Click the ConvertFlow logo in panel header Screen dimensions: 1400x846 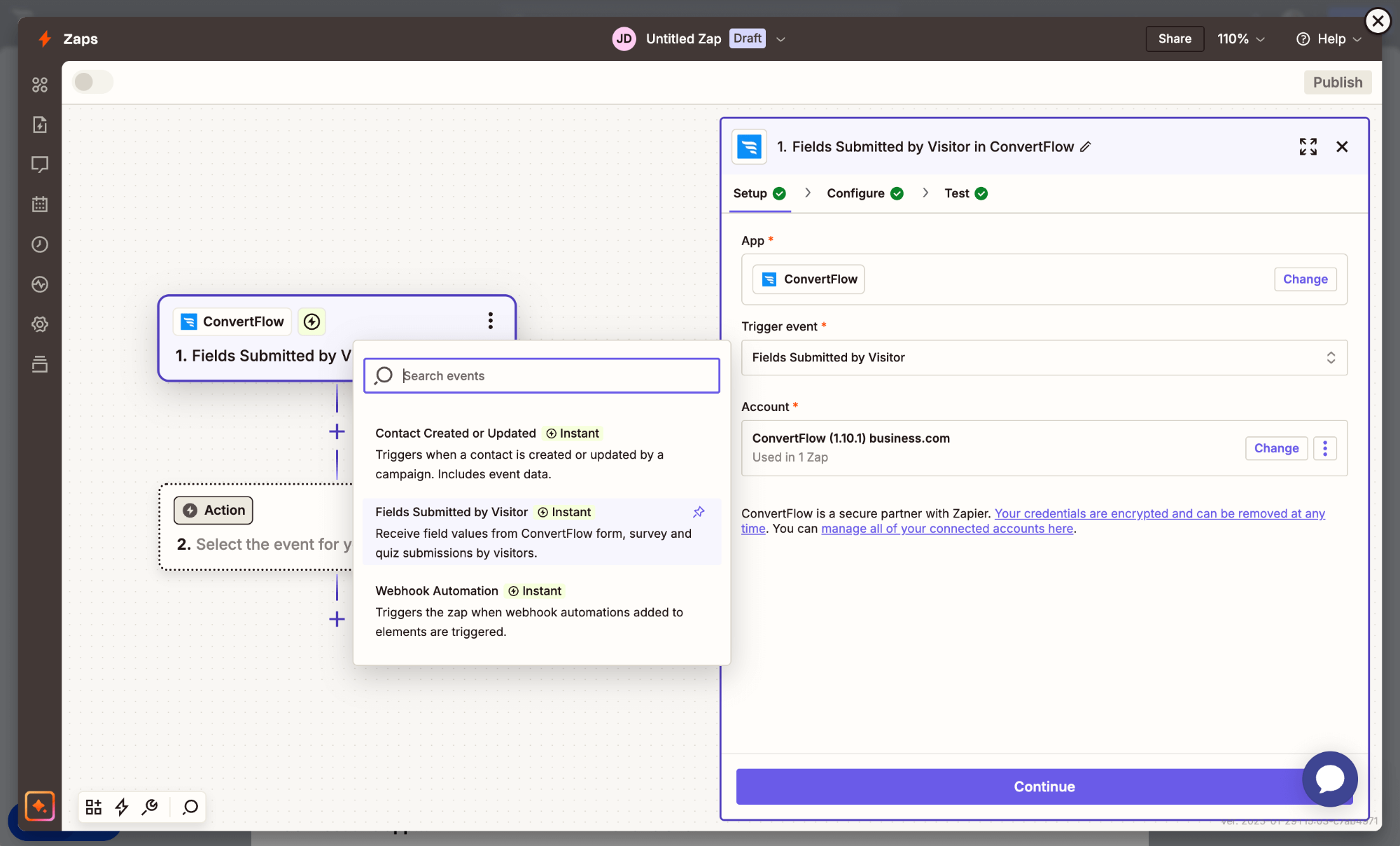tap(750, 146)
